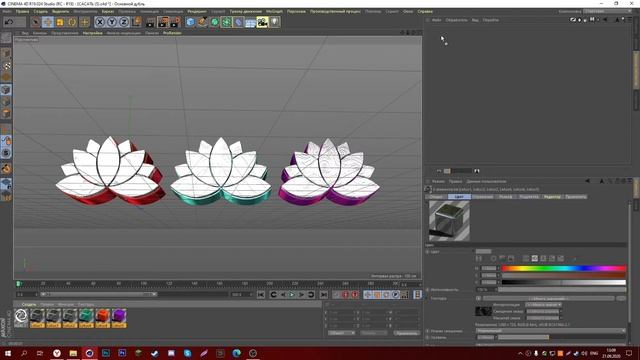
Task: Toggle autokeying red button
Action: coord(345,295)
